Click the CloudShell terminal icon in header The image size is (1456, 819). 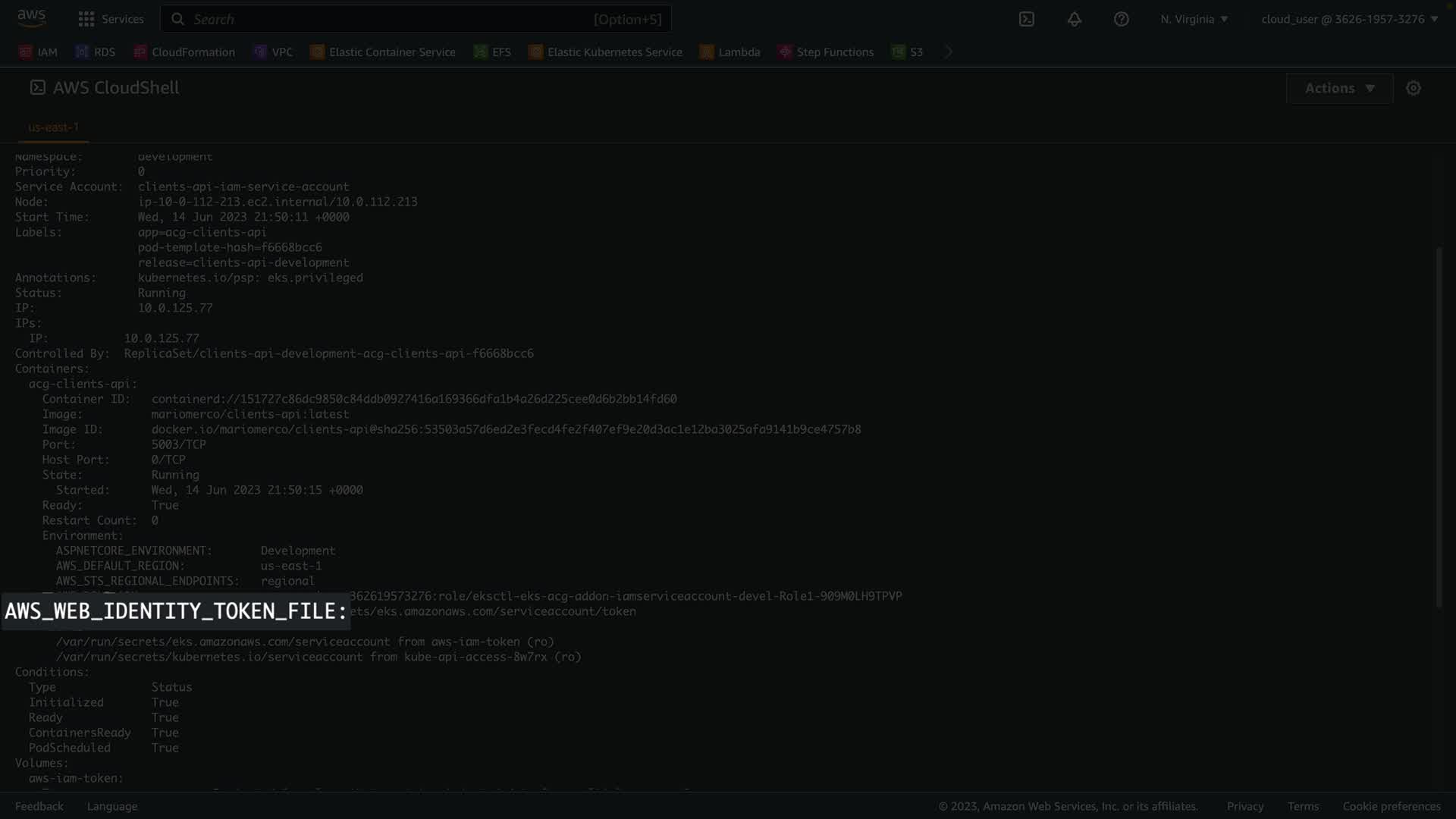pyautogui.click(x=1026, y=19)
